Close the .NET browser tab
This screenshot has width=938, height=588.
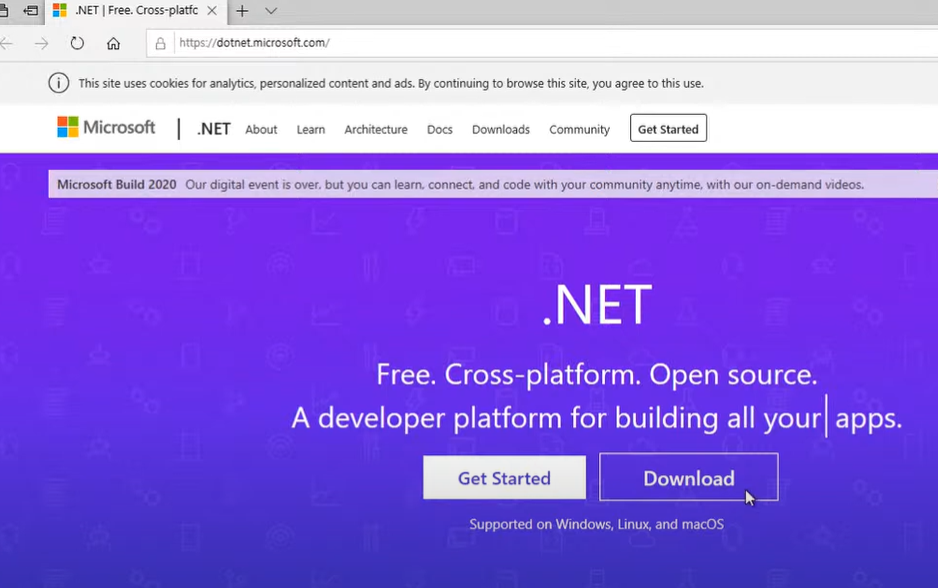click(x=212, y=11)
